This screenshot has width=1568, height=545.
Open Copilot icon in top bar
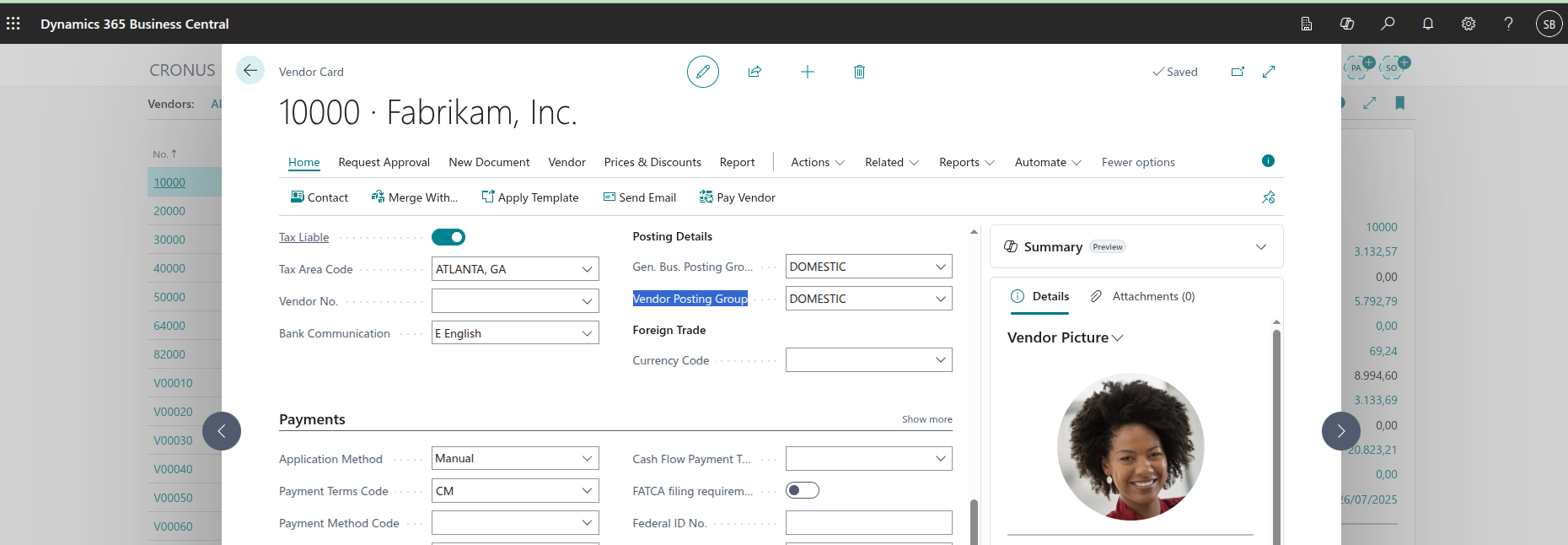[x=1347, y=24]
